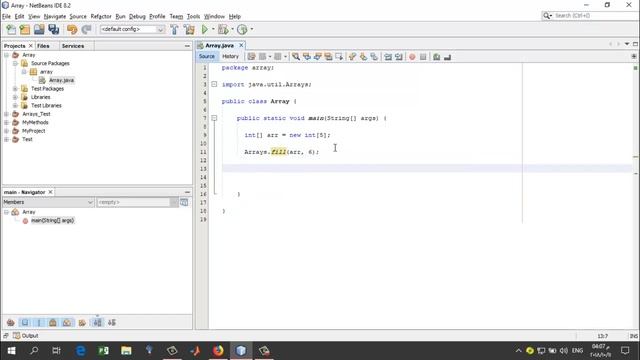Click editor red Start Macro Recording icon
This screenshot has width=640, height=360.
(412, 57)
